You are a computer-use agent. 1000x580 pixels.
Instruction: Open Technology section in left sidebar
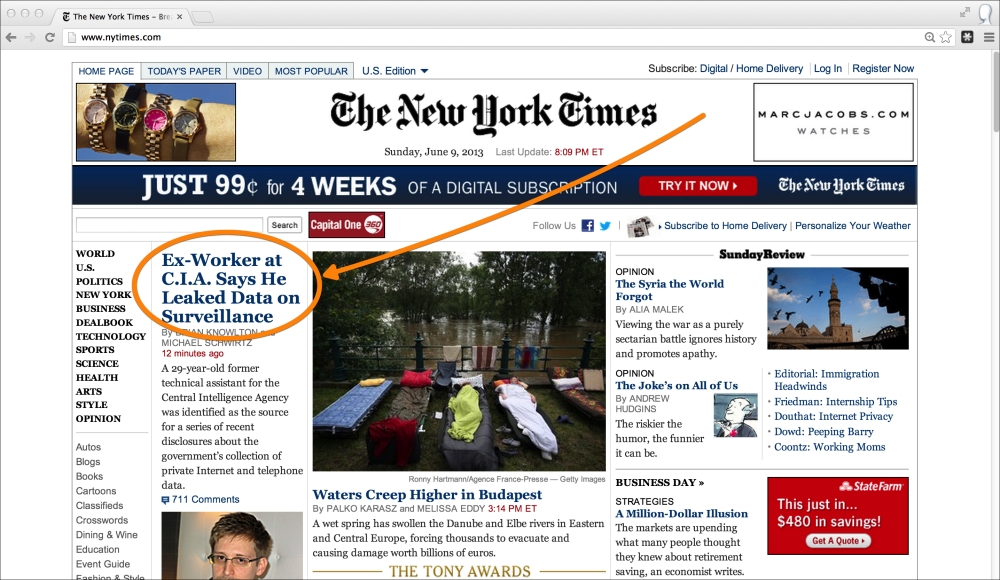[x=111, y=336]
